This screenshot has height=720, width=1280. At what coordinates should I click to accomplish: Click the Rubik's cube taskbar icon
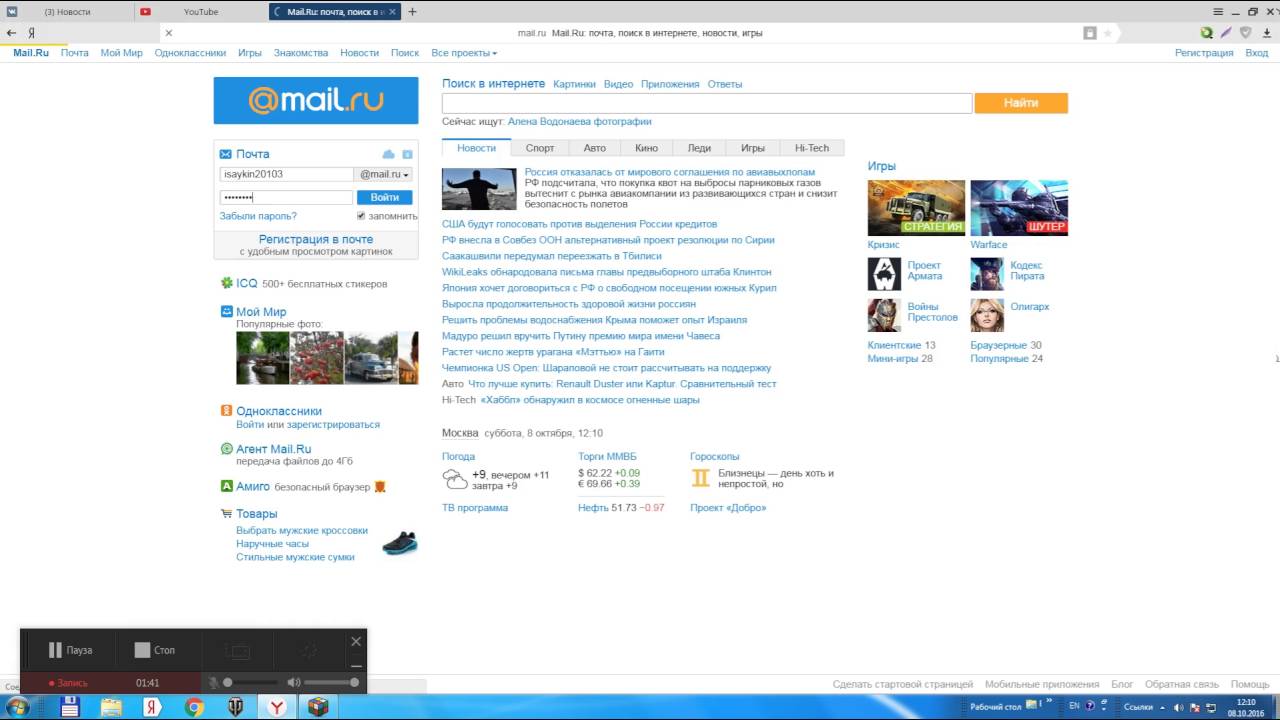pyautogui.click(x=317, y=707)
